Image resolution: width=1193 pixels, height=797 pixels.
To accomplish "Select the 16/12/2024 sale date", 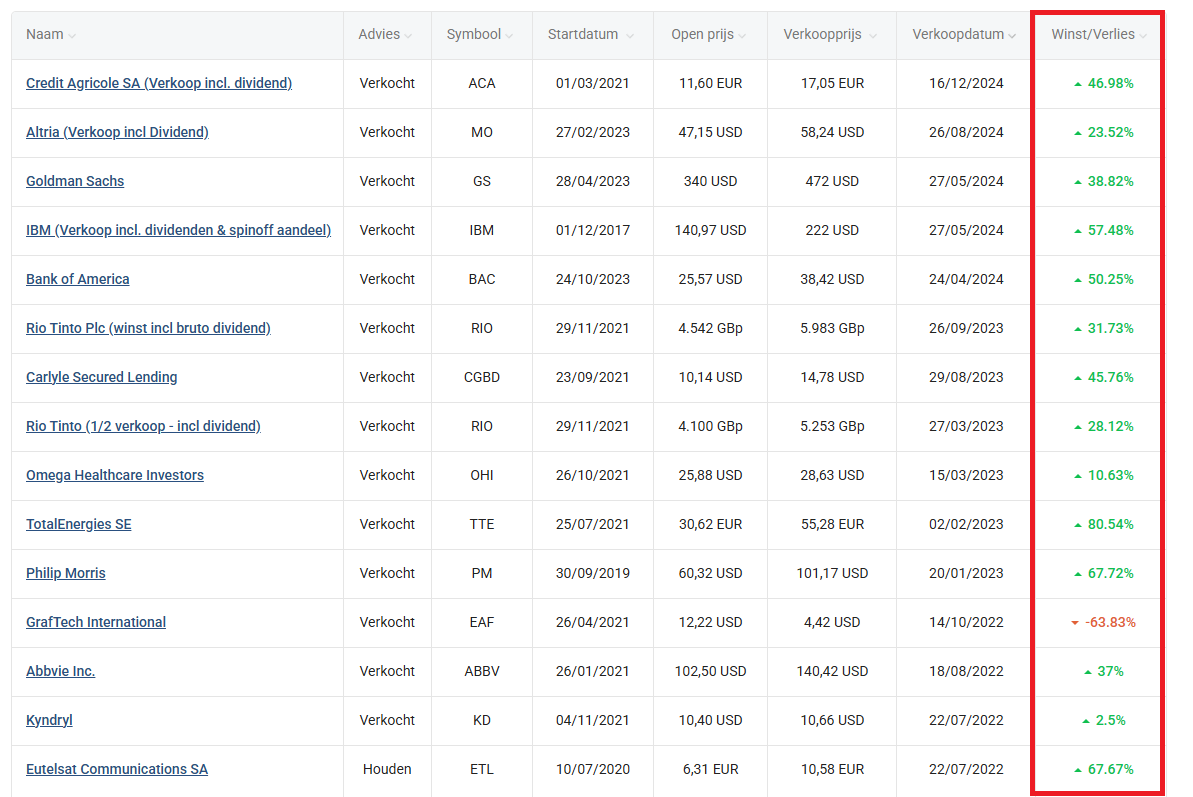I will [x=966, y=83].
